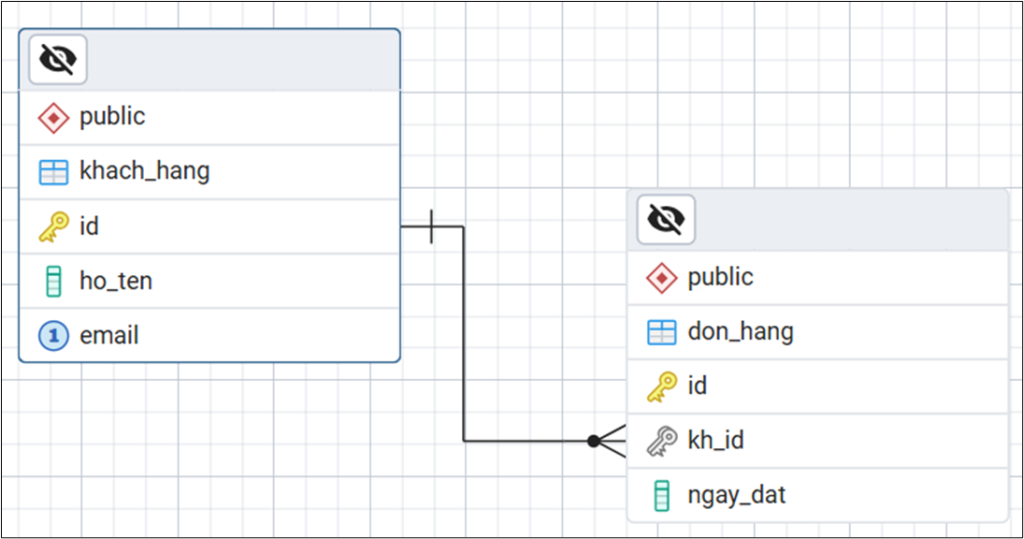Click the column icon beside ngay_dat
The height and width of the screenshot is (539, 1024).
661,495
